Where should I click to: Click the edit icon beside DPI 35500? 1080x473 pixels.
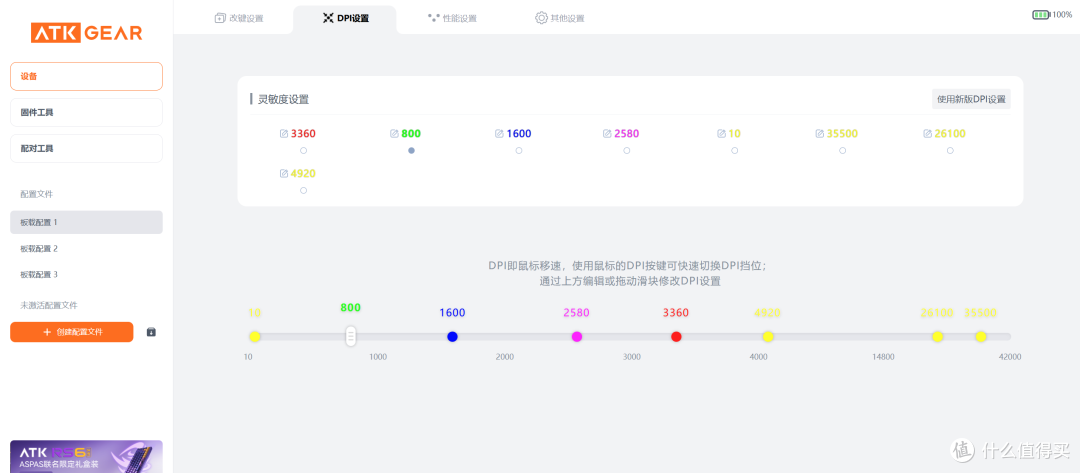point(820,134)
